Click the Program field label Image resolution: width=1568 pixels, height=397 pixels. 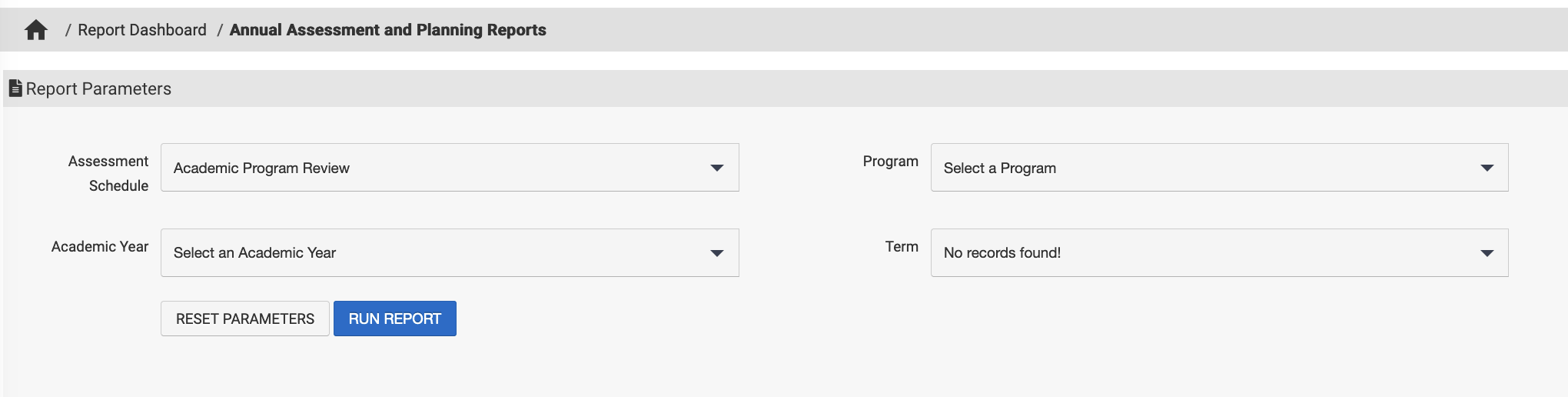point(890,162)
